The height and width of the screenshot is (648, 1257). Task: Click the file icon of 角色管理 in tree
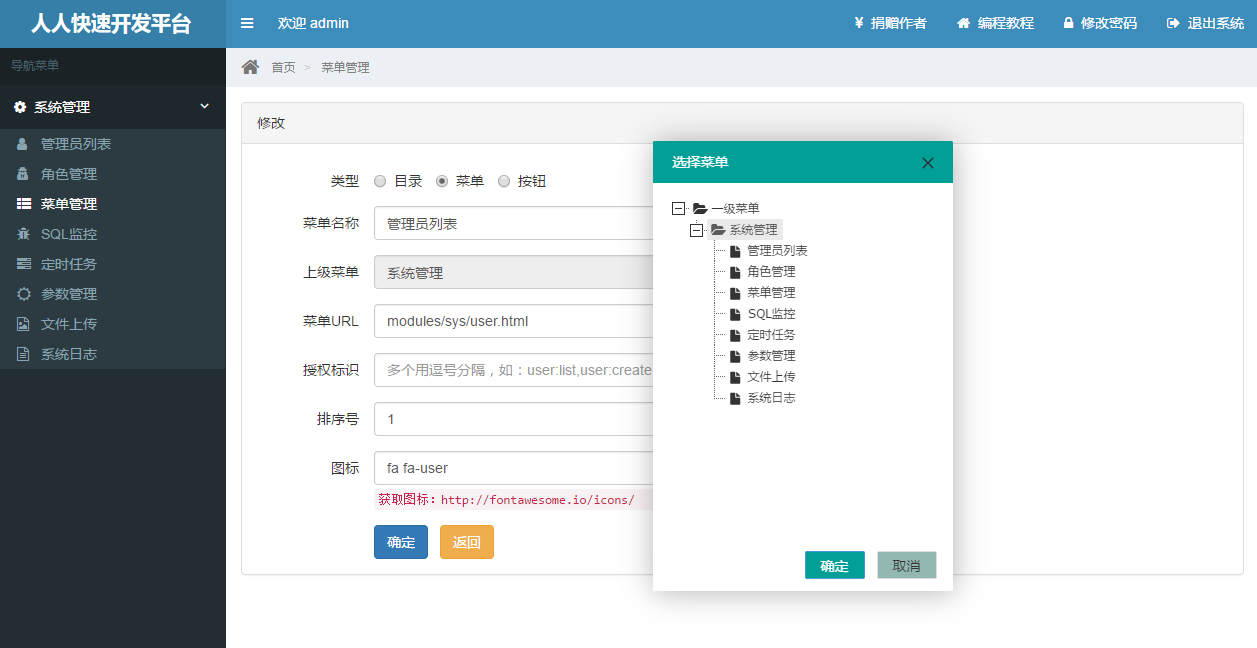pos(736,272)
